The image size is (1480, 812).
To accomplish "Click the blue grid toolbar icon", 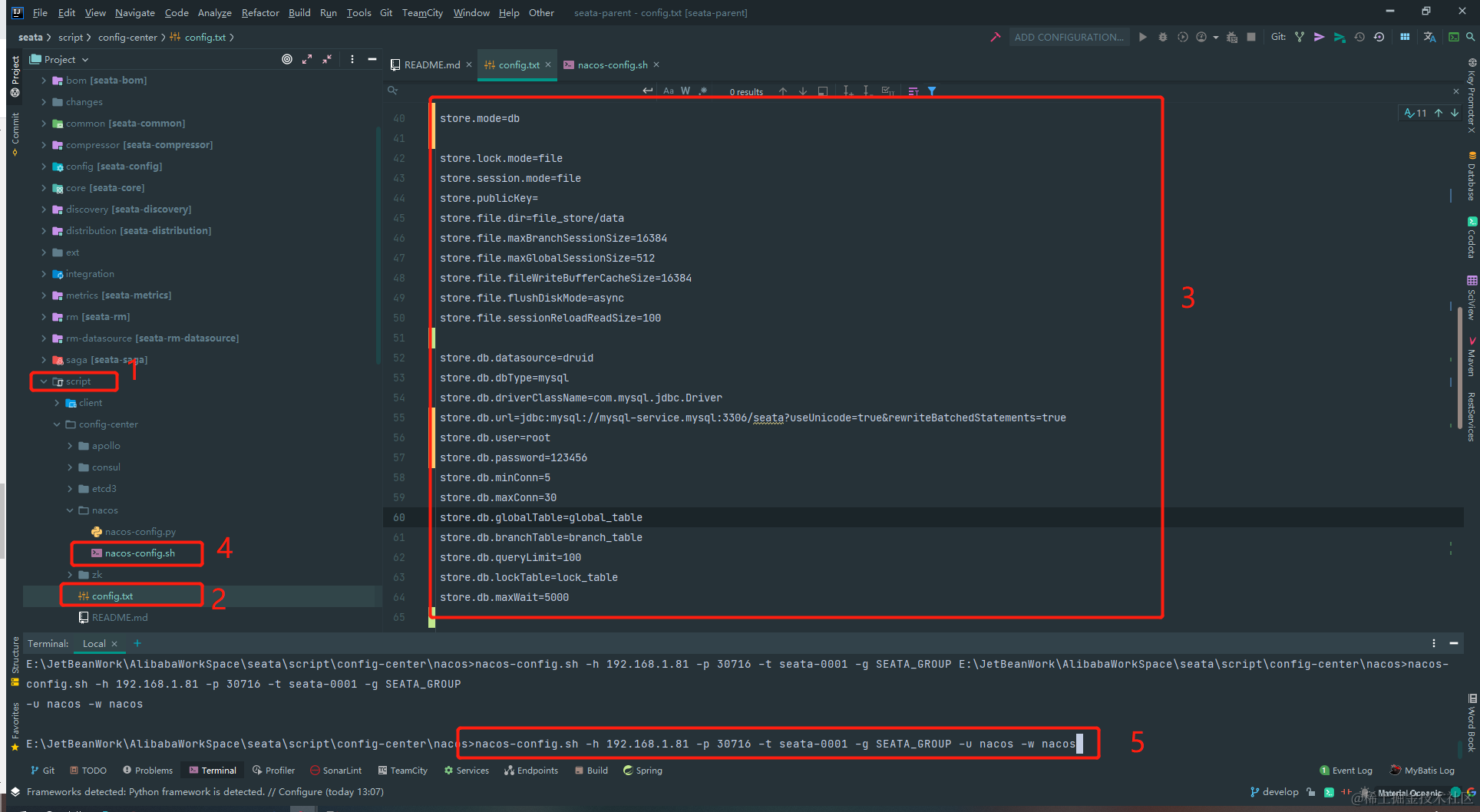I will [x=1405, y=37].
